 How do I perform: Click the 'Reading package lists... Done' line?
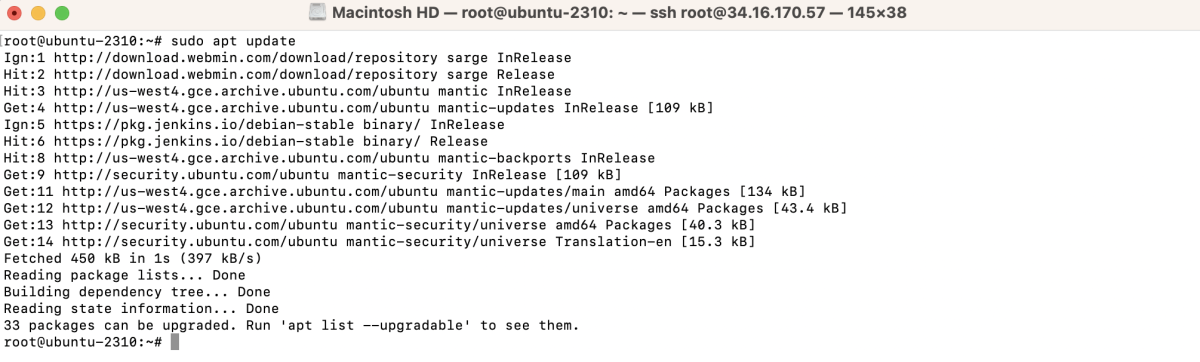pyautogui.click(x=124, y=275)
